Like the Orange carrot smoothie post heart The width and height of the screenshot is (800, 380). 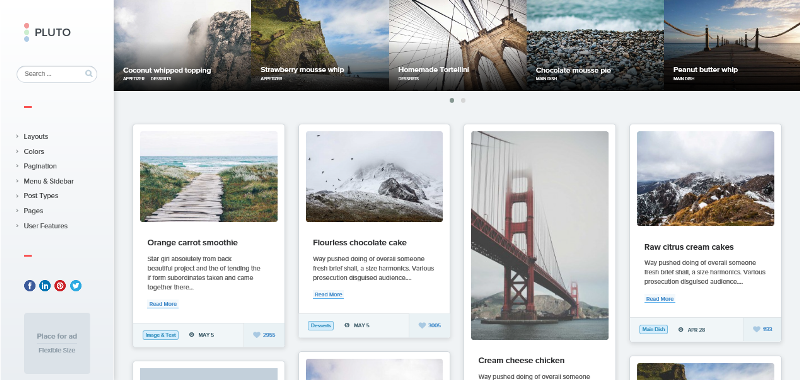[x=257, y=335]
